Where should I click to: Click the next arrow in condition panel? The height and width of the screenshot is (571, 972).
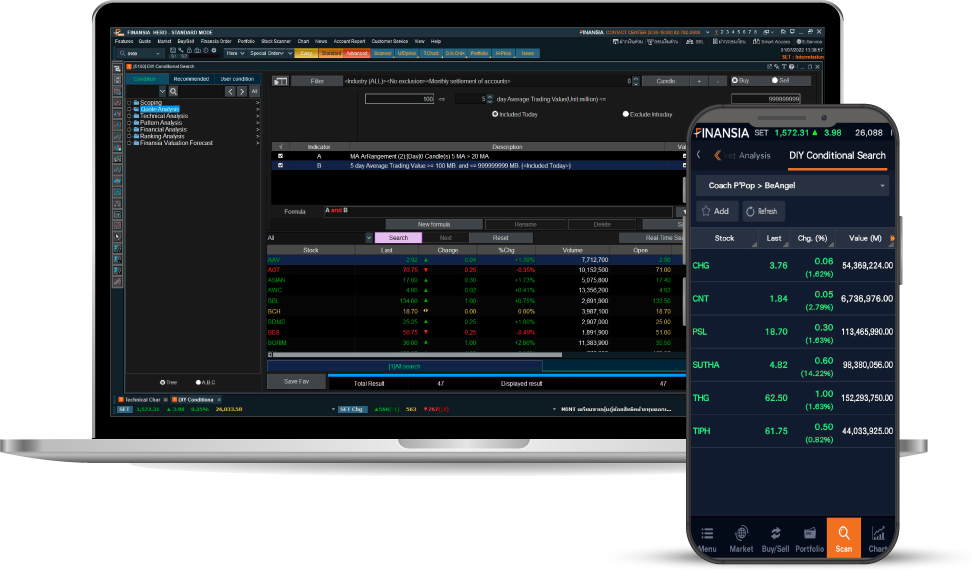click(242, 92)
